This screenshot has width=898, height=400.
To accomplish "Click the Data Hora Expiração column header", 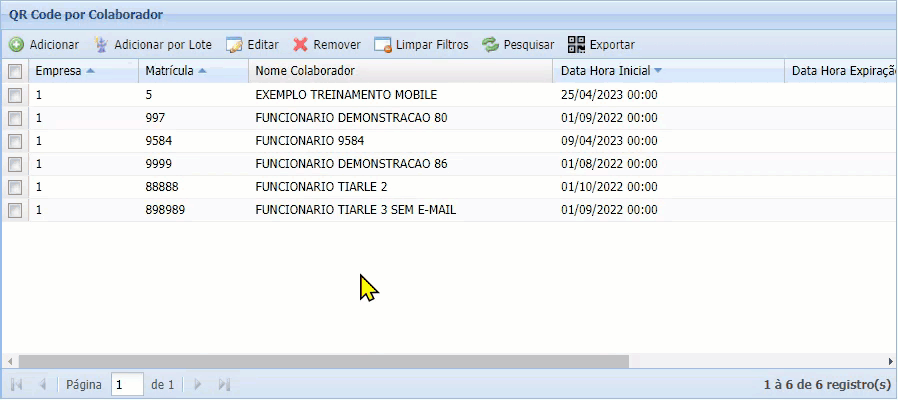I will (840, 71).
